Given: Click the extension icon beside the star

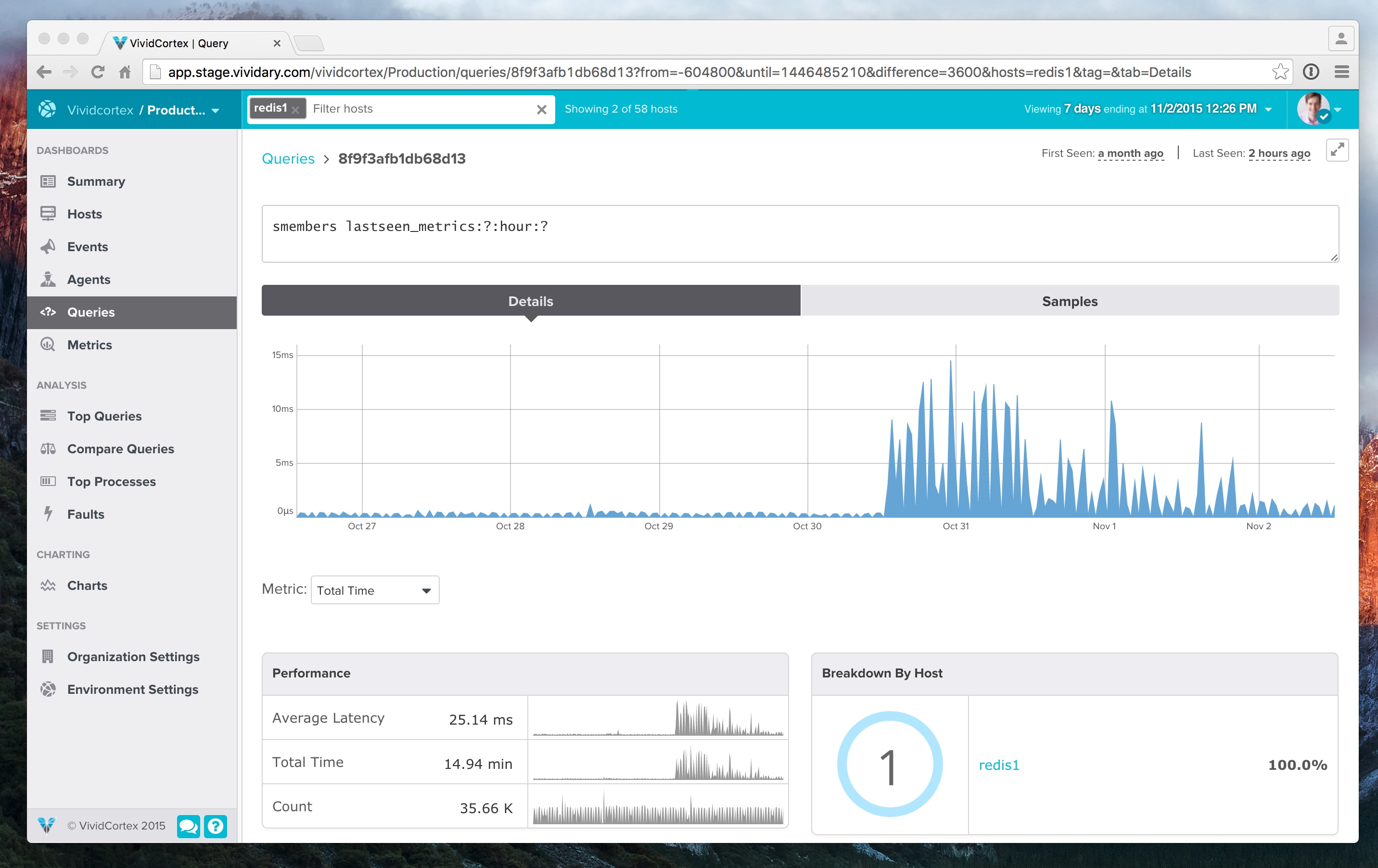Looking at the screenshot, I should click(1311, 72).
